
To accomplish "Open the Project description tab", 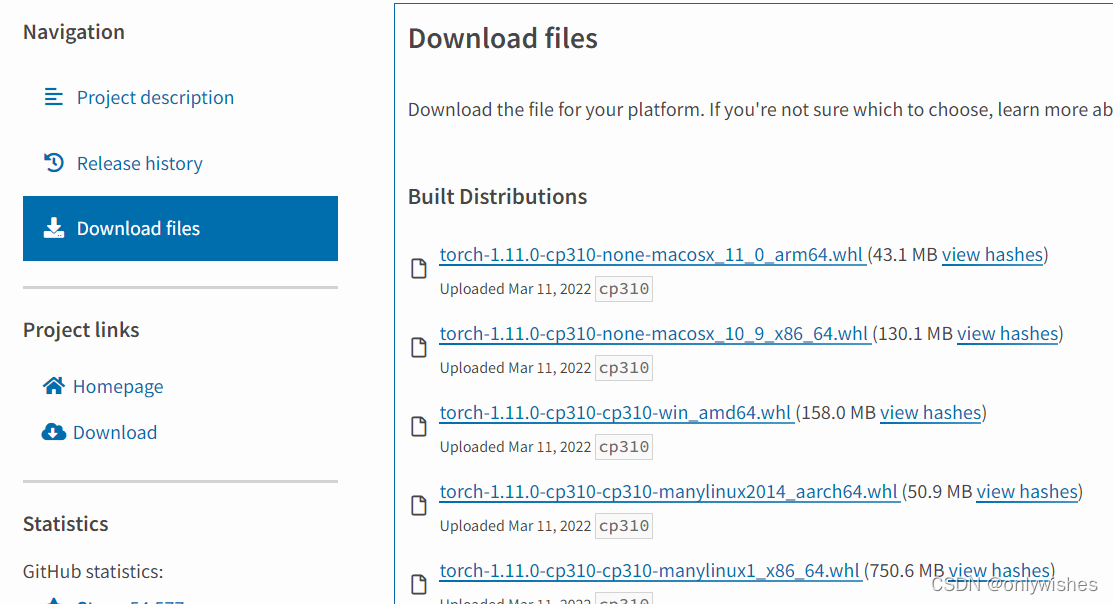I will click(x=155, y=97).
